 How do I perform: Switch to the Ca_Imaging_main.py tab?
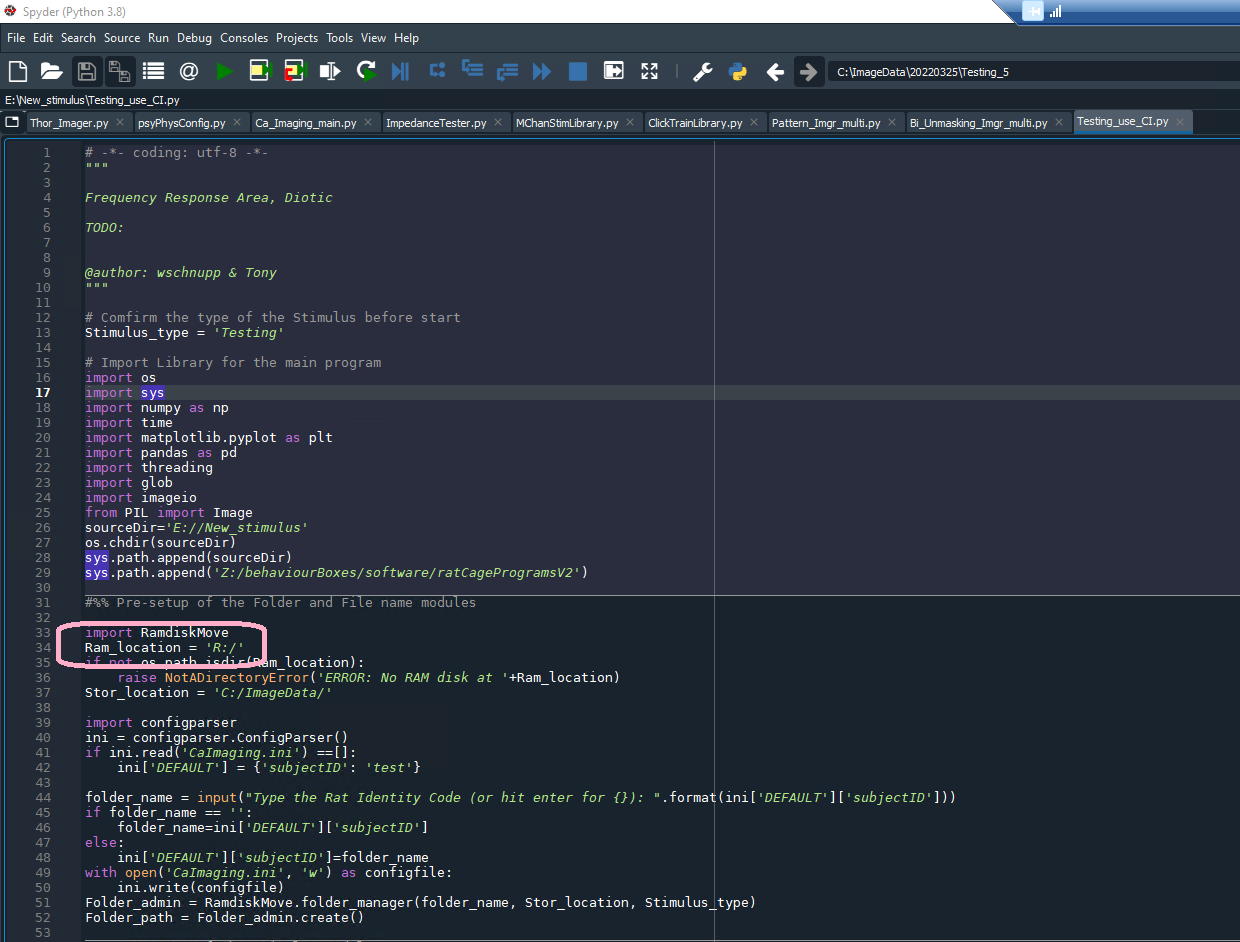tap(305, 123)
